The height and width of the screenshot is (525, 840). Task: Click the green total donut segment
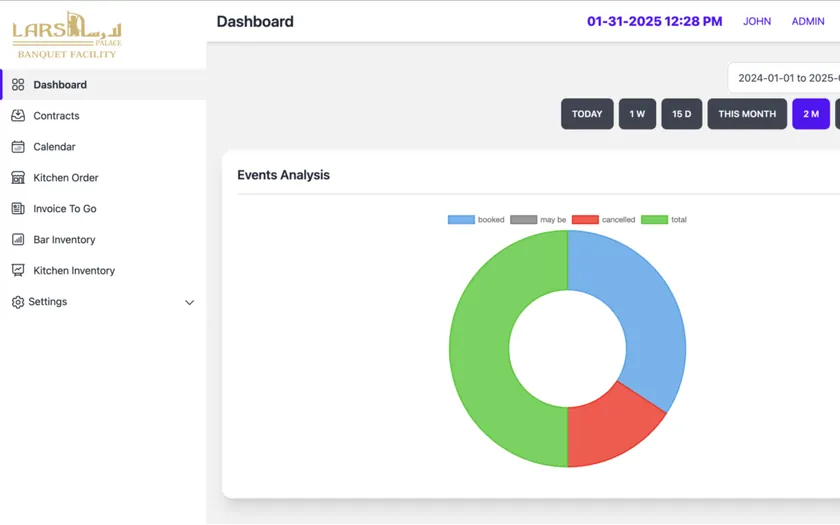[x=479, y=348]
